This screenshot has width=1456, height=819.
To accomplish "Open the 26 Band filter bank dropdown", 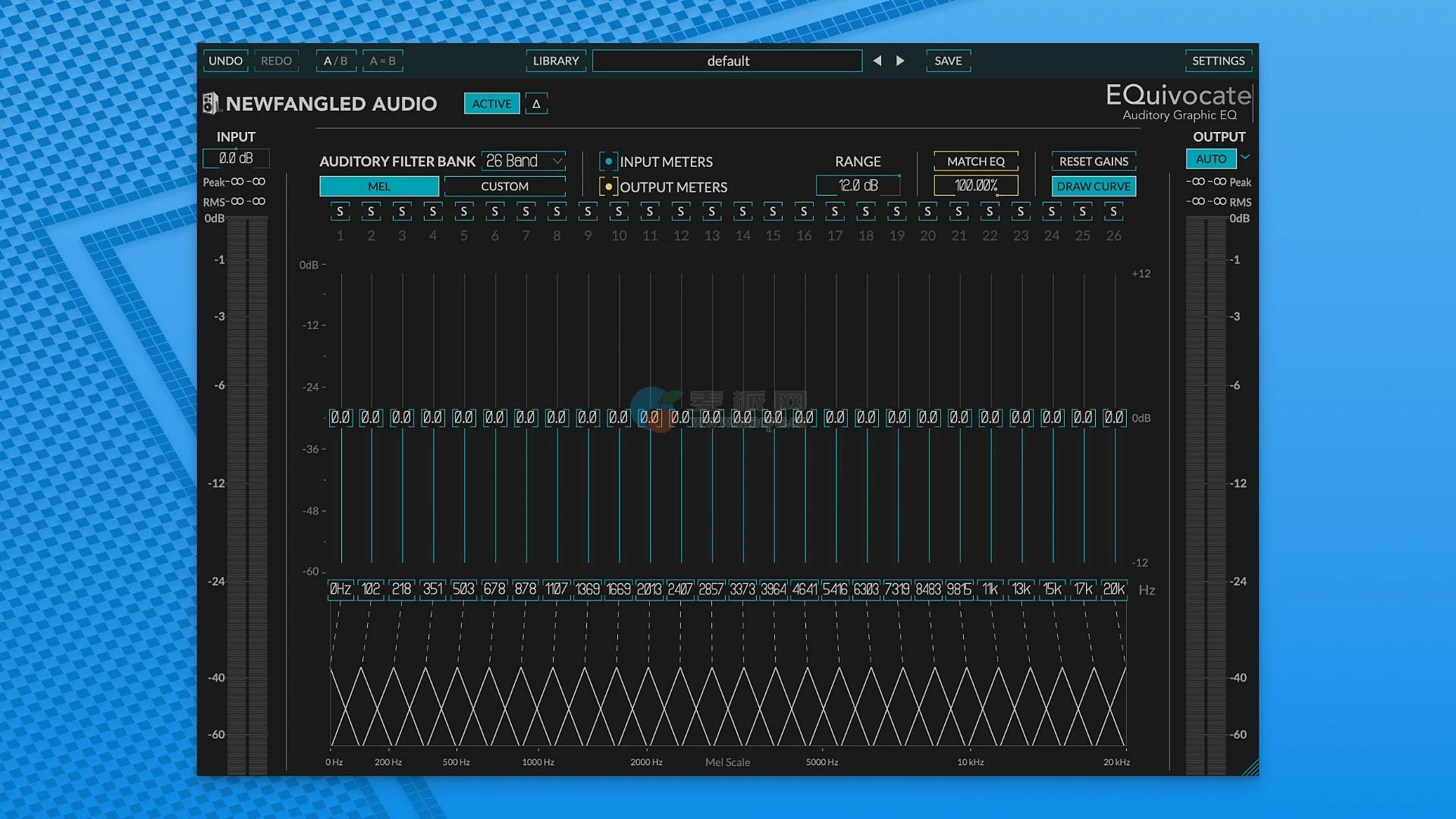I will 523,161.
